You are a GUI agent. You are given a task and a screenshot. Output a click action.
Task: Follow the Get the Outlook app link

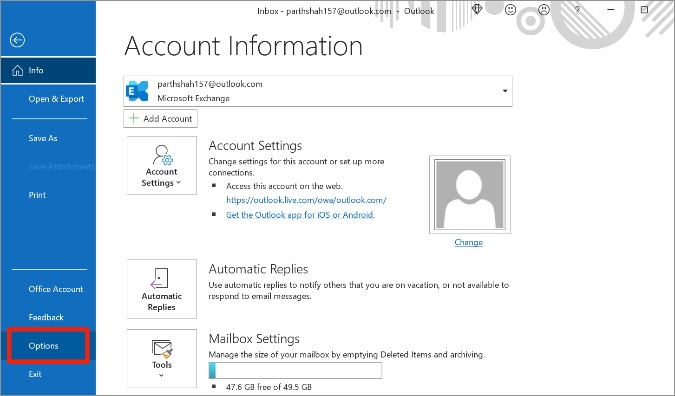[300, 215]
